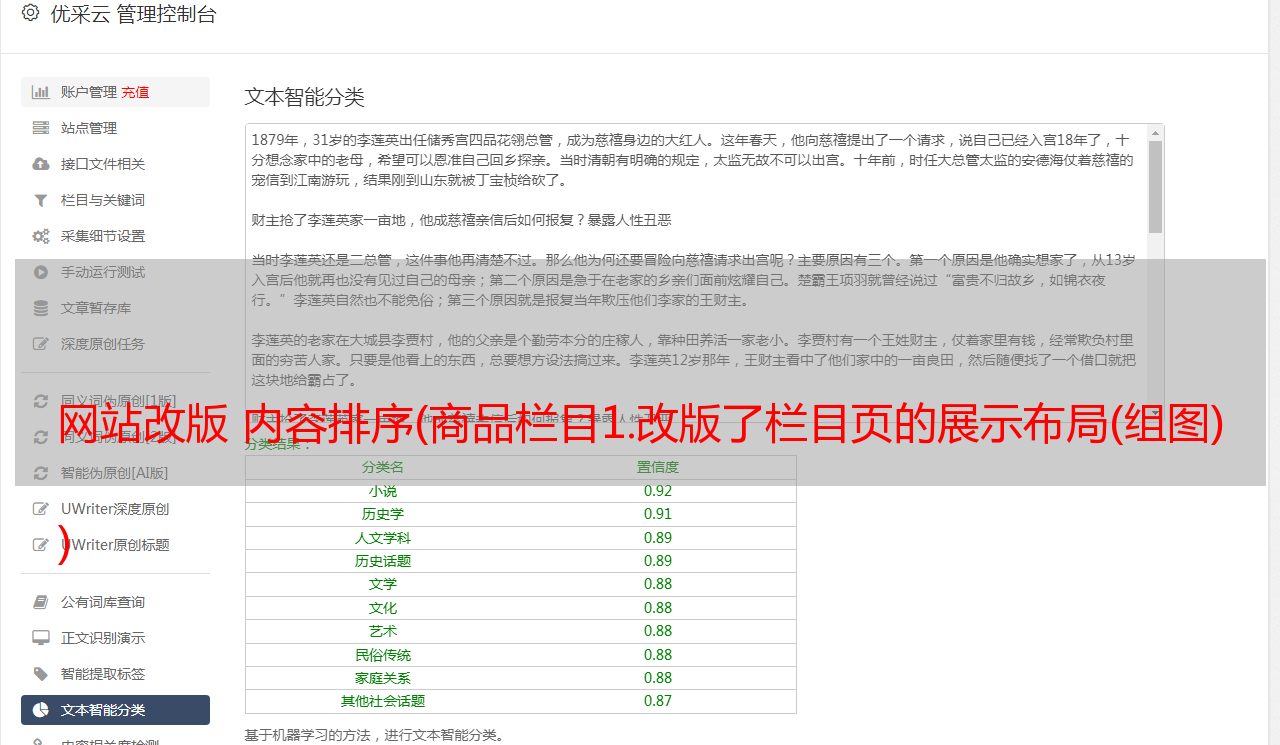The height and width of the screenshot is (745, 1280).
Task: Select 文本智能分类 pie chart icon
Action: click(41, 710)
